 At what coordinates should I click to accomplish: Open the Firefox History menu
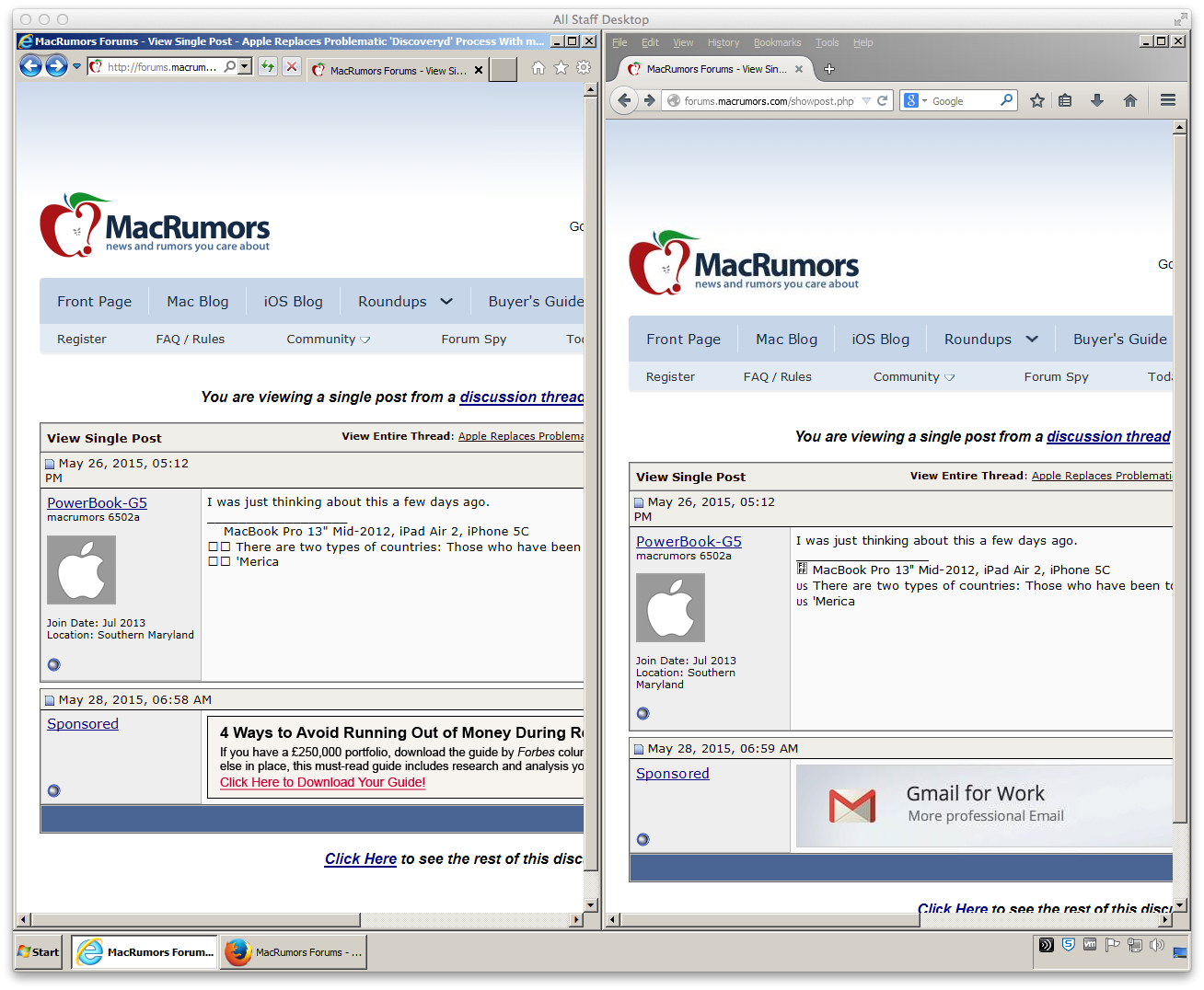click(724, 42)
